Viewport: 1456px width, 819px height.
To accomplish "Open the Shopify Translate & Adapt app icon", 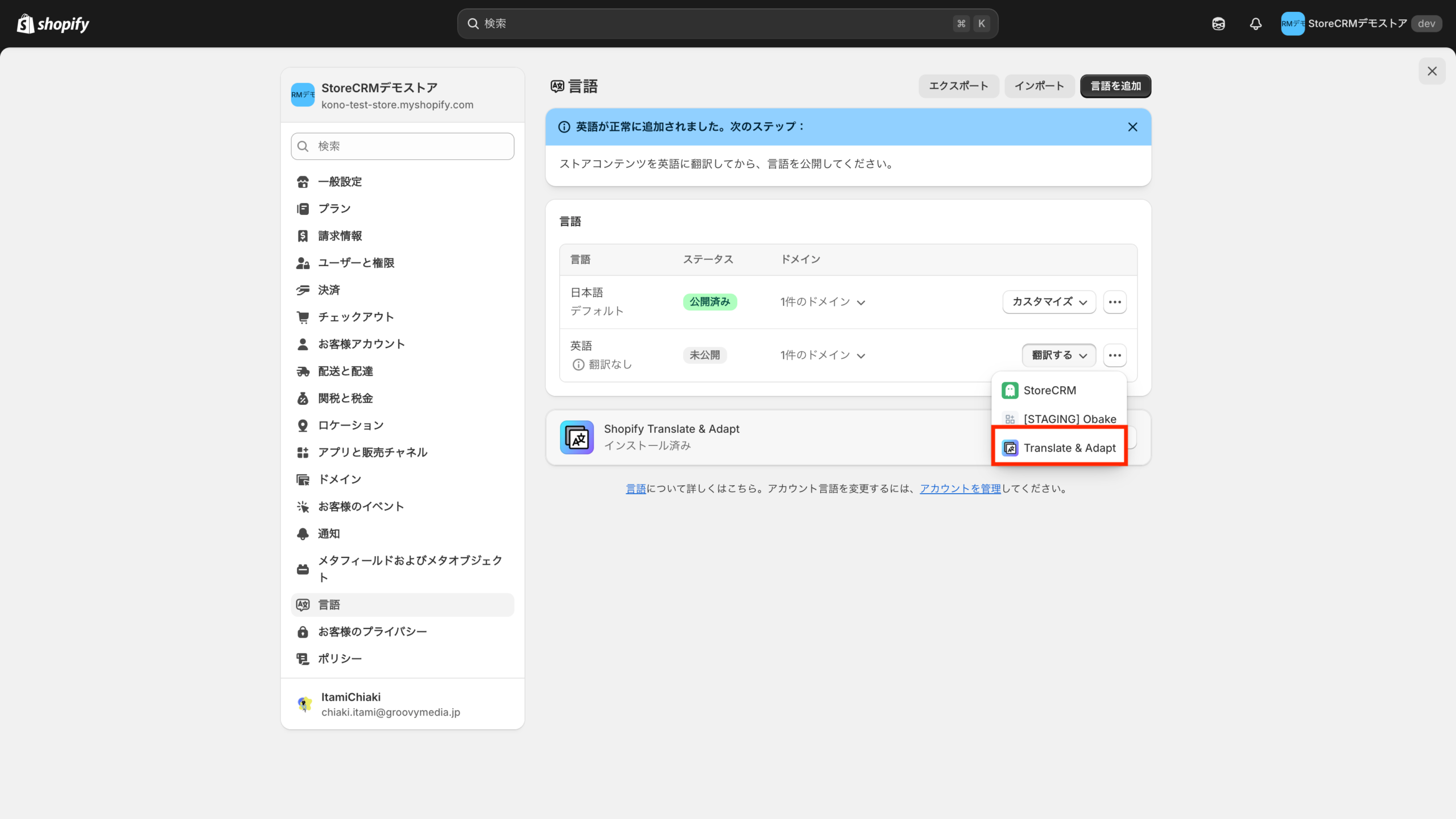I will (577, 437).
